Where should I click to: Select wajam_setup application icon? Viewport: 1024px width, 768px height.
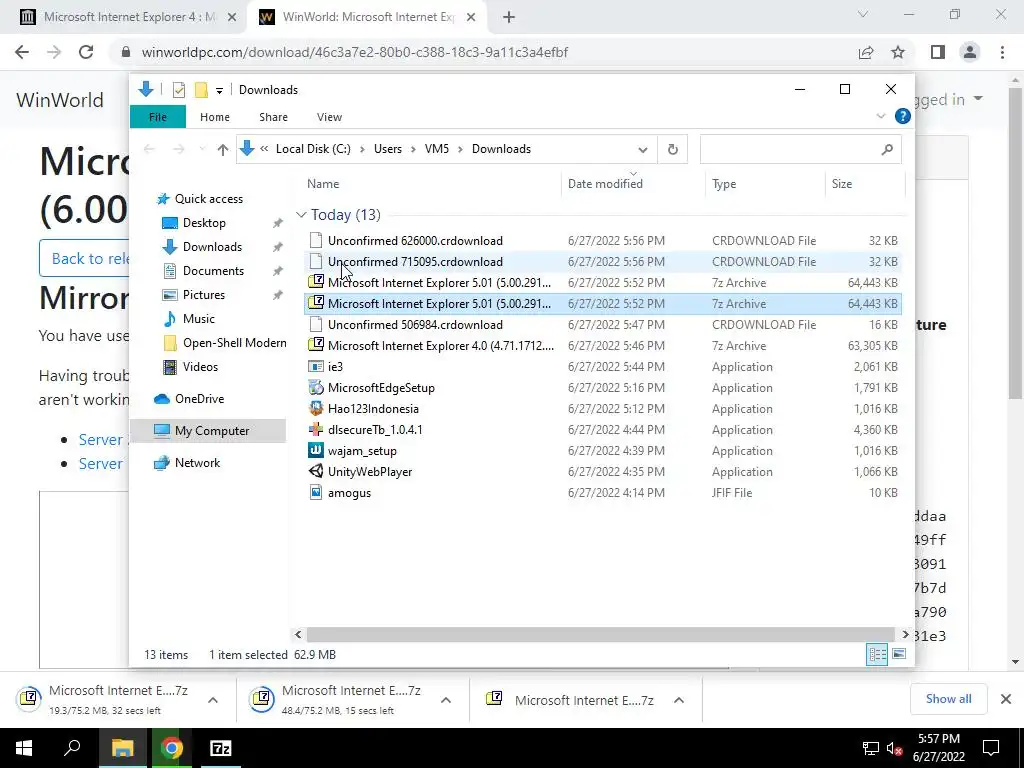pos(316,451)
